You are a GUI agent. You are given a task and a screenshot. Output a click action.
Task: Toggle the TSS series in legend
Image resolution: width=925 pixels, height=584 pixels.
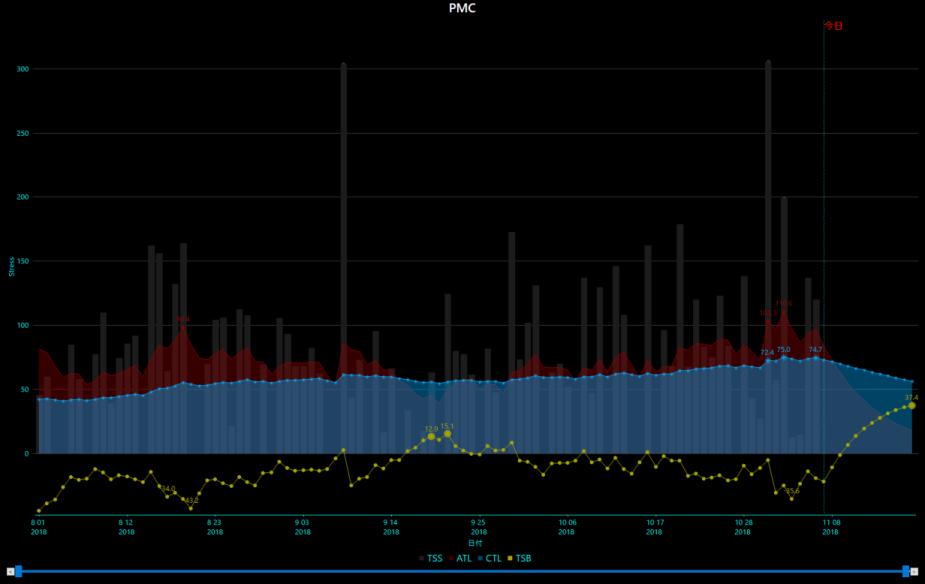(429, 558)
